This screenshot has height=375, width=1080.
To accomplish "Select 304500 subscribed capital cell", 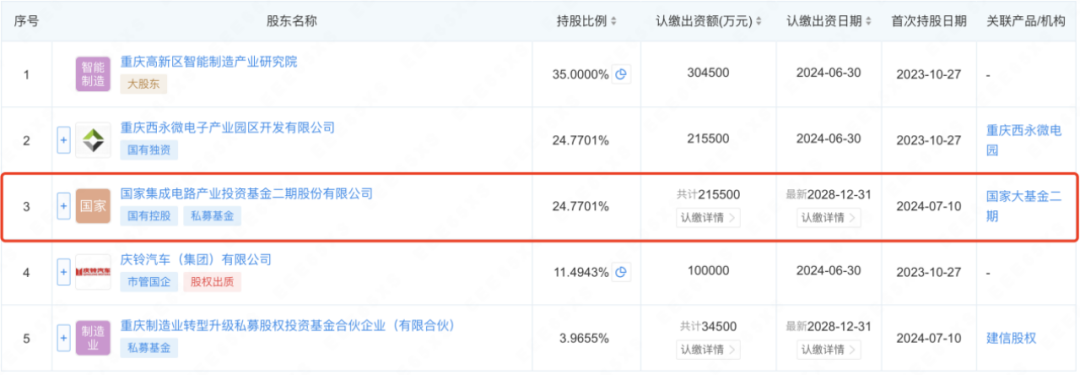I will 708,74.
